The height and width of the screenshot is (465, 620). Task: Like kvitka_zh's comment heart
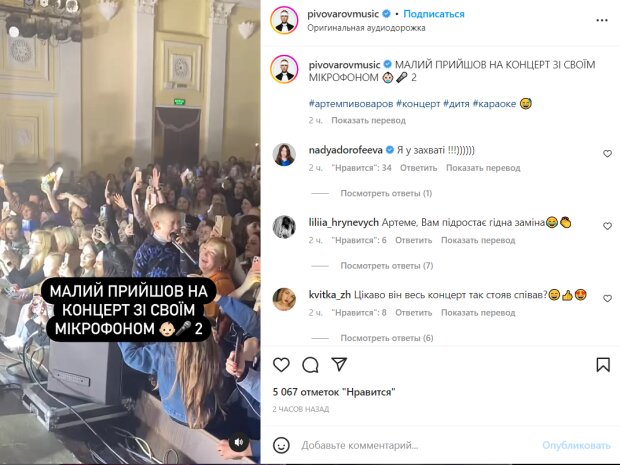(x=607, y=299)
